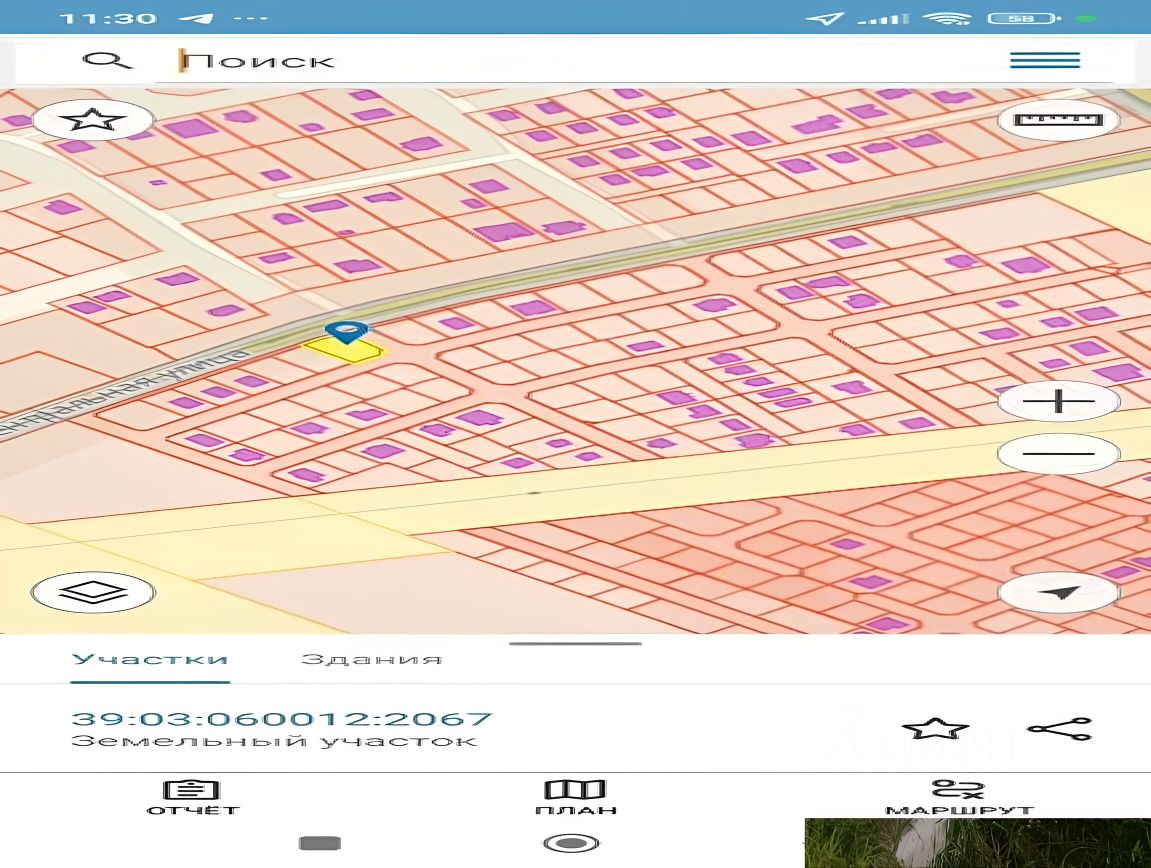This screenshot has width=1151, height=868.
Task: Zoom out with the minus button
Action: (x=1058, y=453)
